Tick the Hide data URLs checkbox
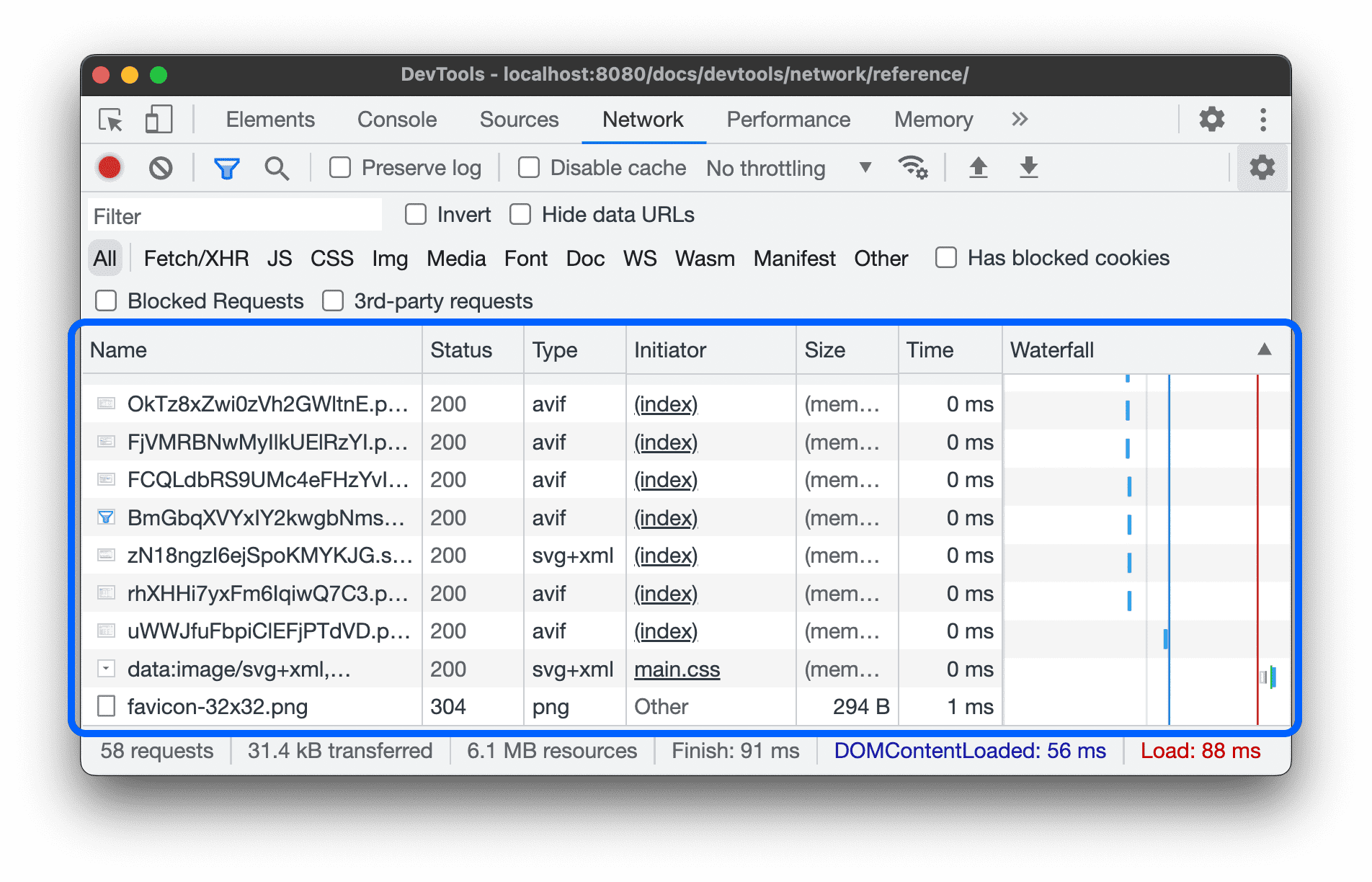Viewport: 1372px width, 882px height. click(520, 215)
